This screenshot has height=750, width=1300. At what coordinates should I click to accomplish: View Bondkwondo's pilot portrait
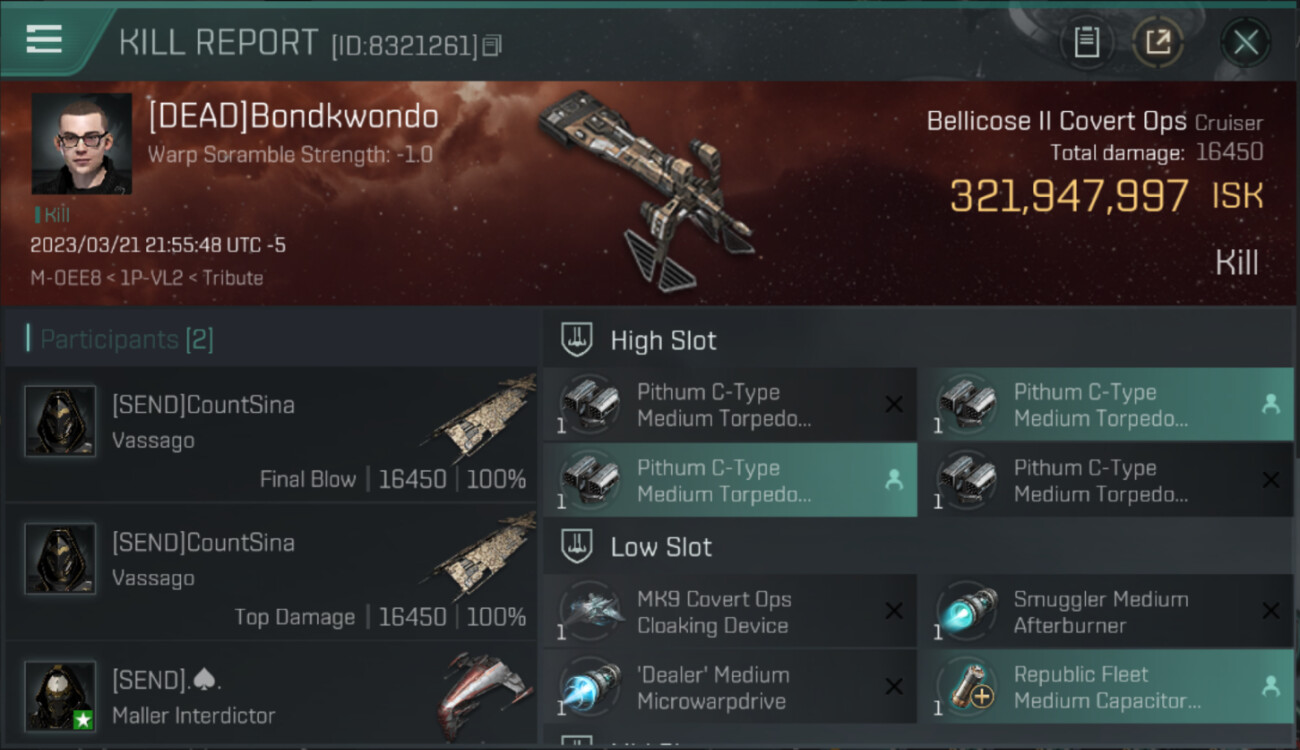click(82, 143)
